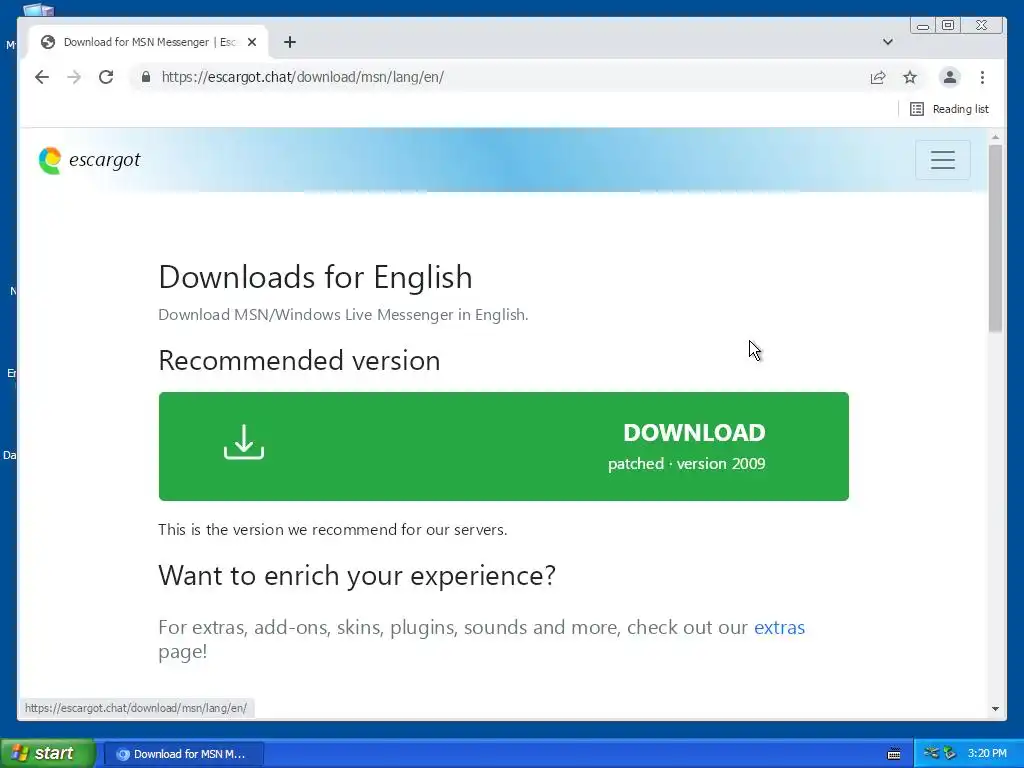This screenshot has height=768, width=1024.
Task: Click the network connection tray icon
Action: (x=932, y=753)
